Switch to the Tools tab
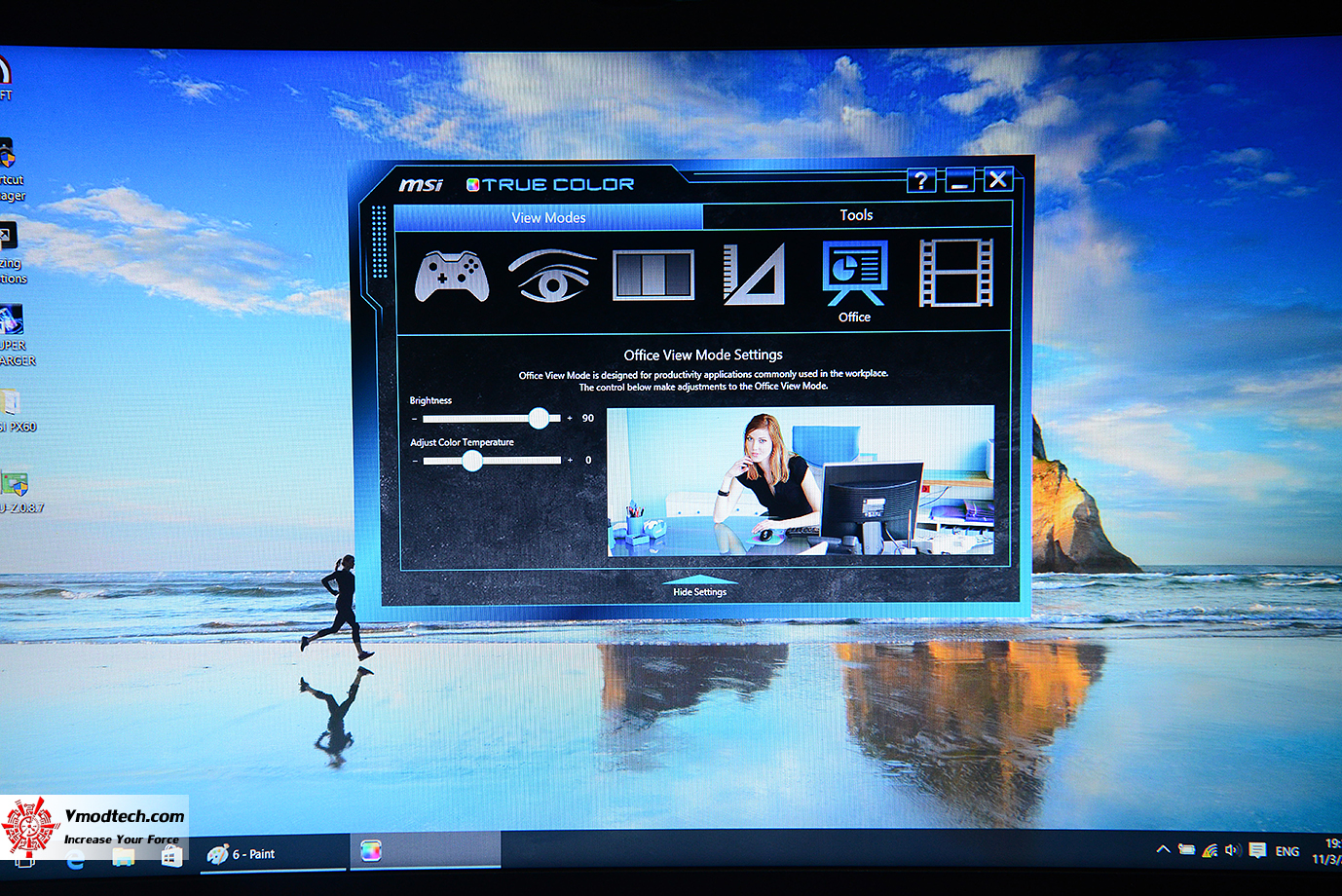1342x896 pixels. coord(855,215)
